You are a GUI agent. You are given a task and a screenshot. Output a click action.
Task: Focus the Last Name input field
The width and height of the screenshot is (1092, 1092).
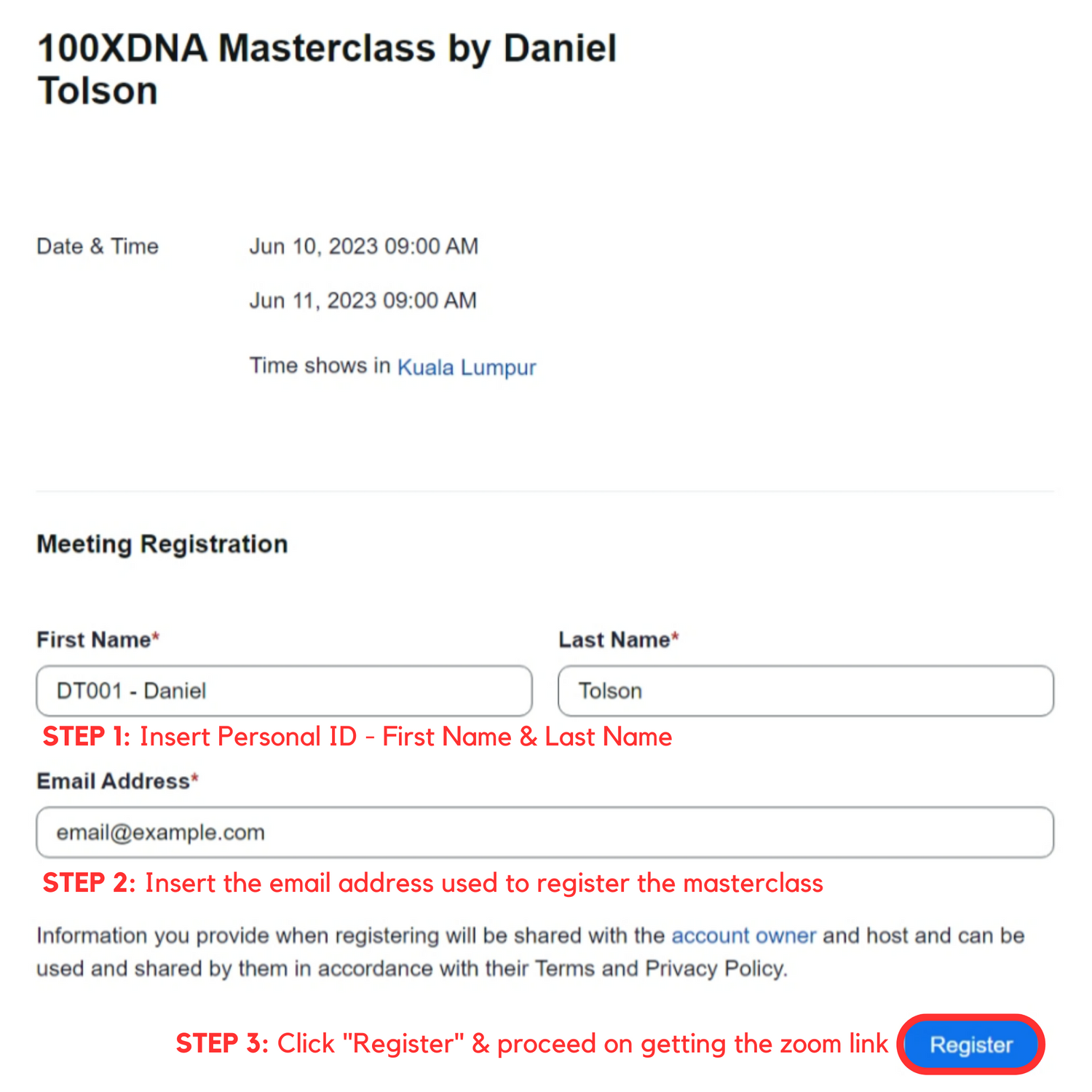point(805,691)
